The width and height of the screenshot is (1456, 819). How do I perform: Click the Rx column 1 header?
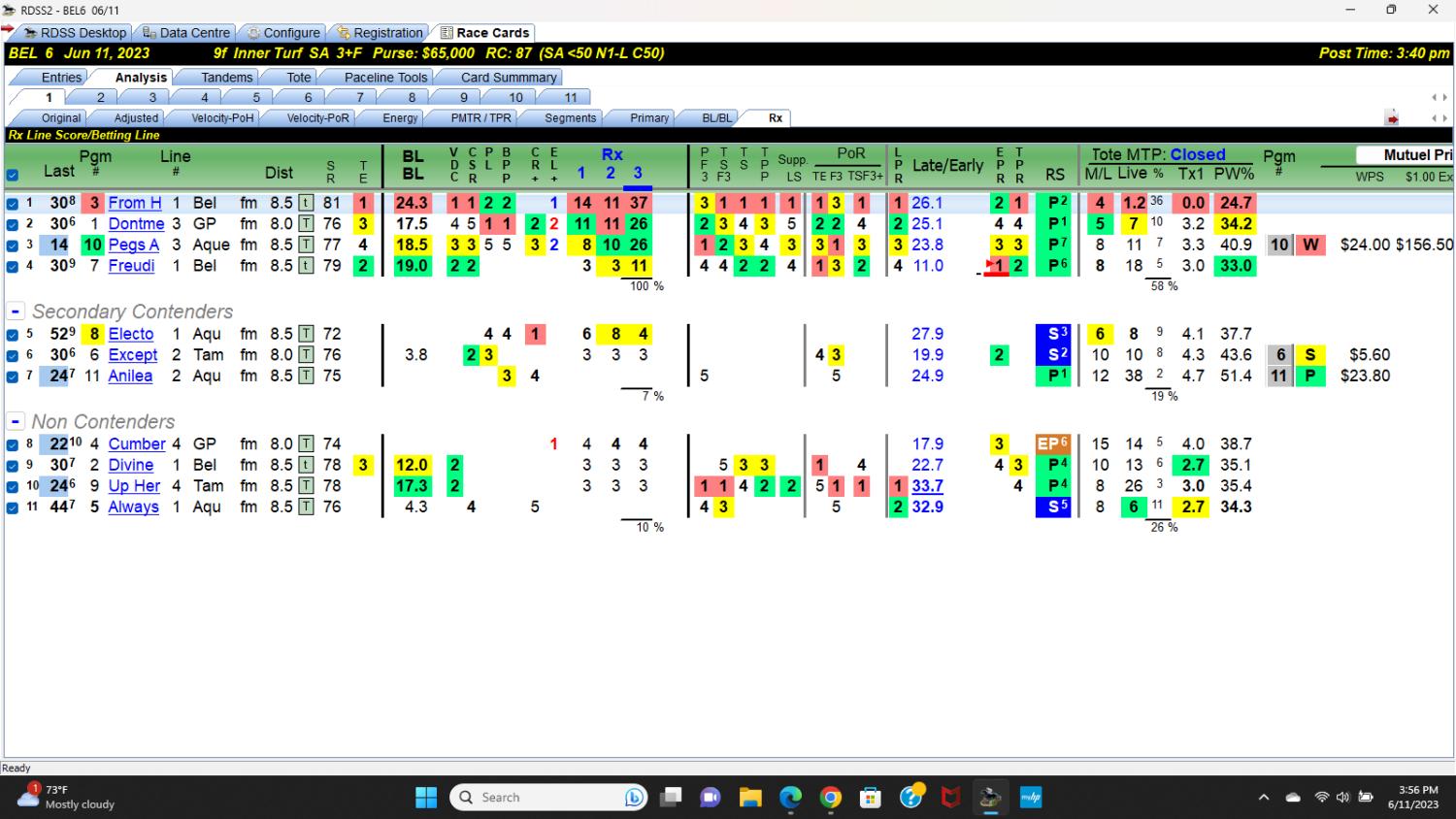tap(580, 173)
